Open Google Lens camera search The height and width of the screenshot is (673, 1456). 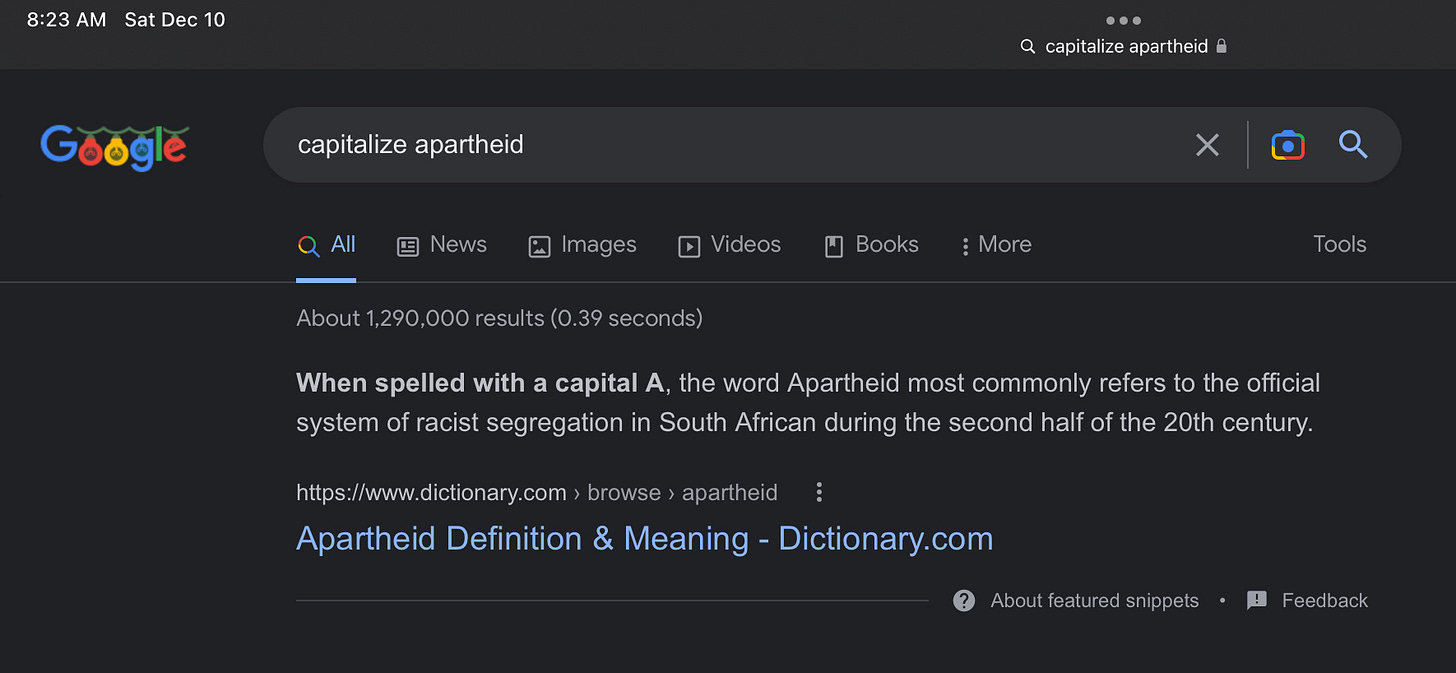[1288, 145]
